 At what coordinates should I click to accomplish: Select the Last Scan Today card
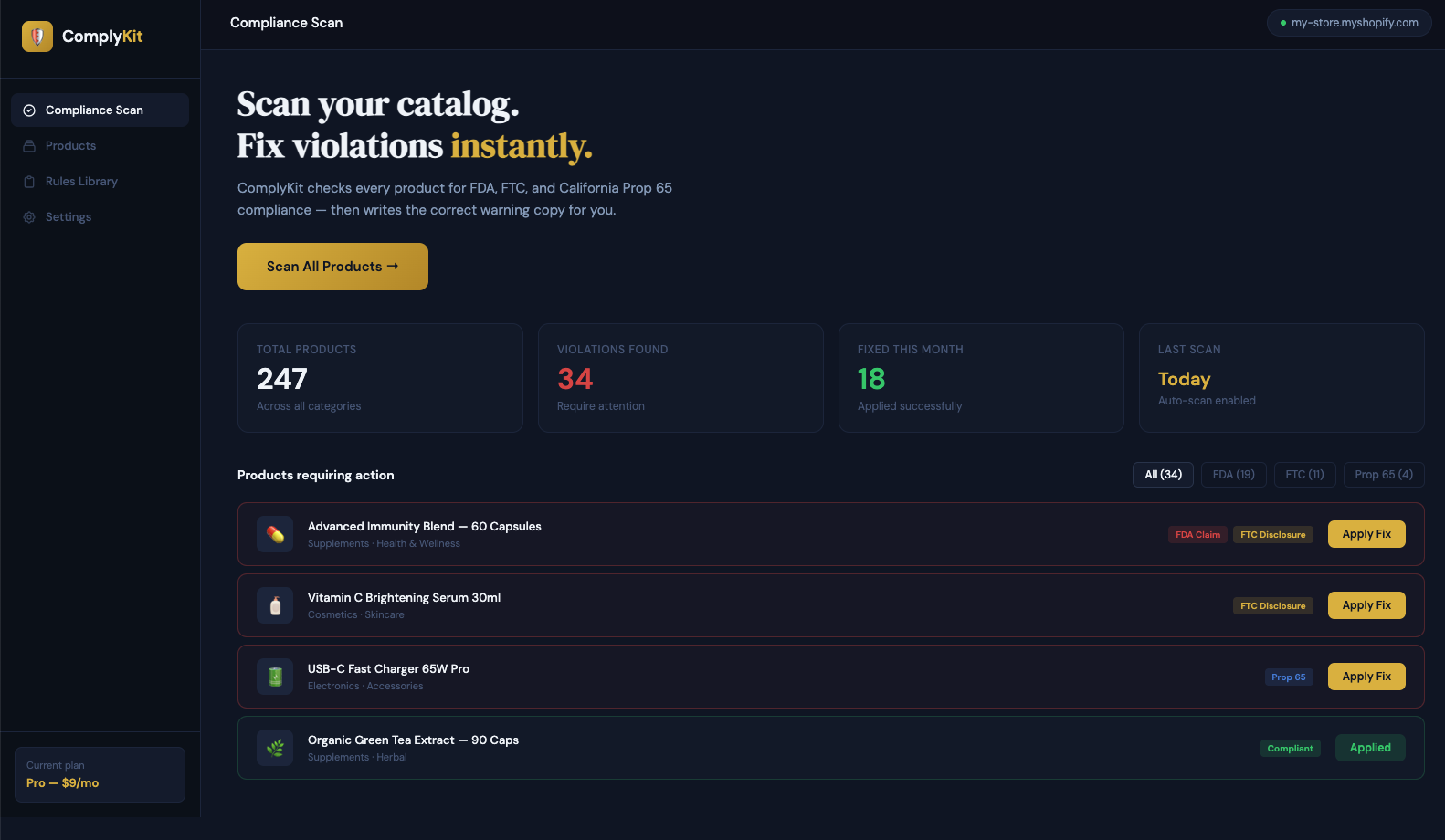point(1282,378)
